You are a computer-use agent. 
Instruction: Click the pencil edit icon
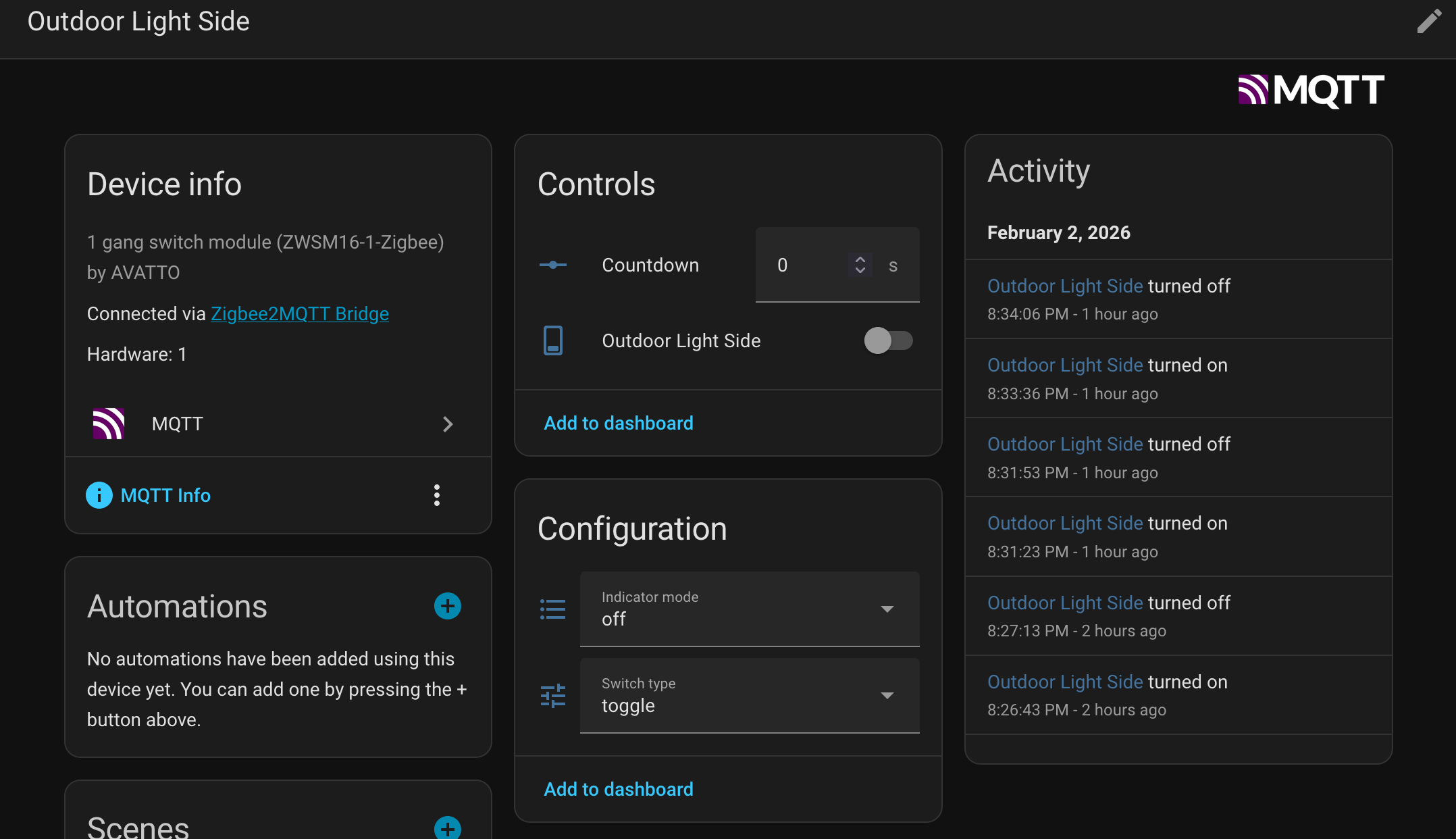pyautogui.click(x=1429, y=22)
